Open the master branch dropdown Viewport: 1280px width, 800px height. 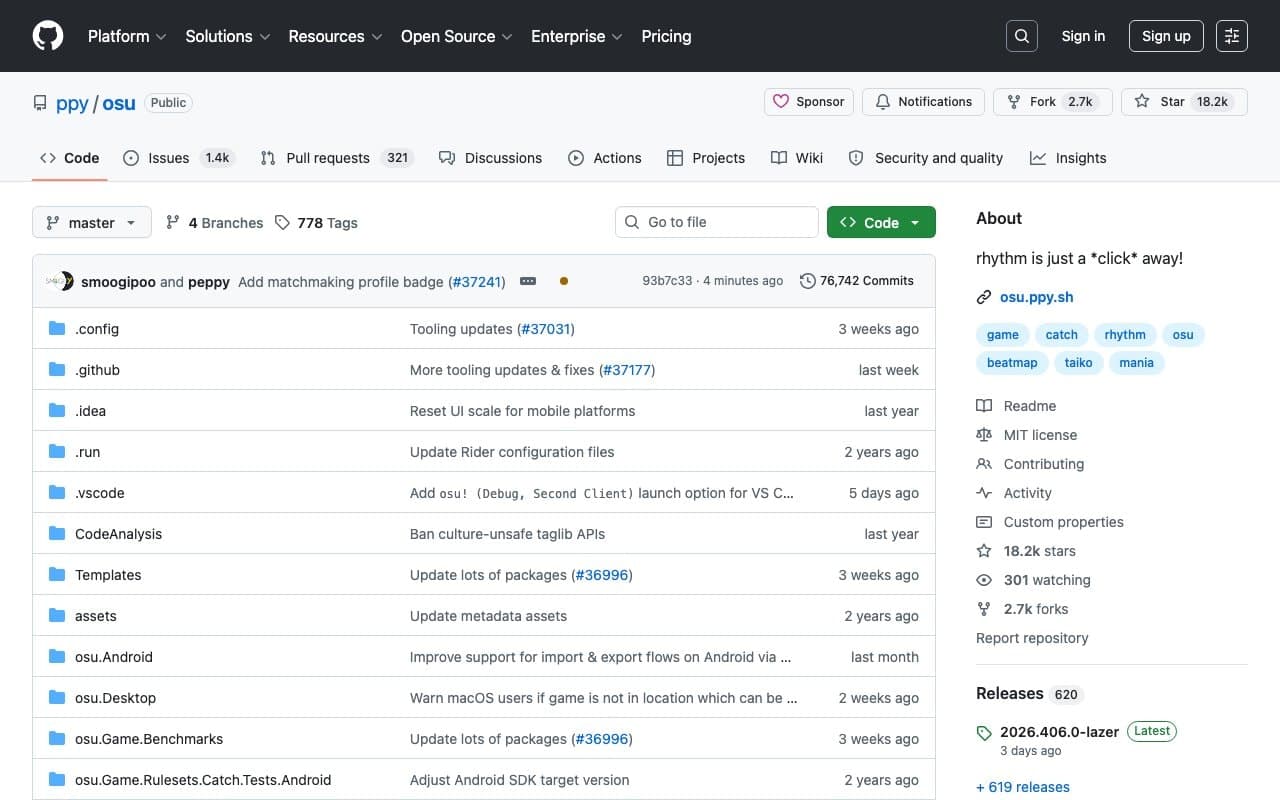coord(92,222)
